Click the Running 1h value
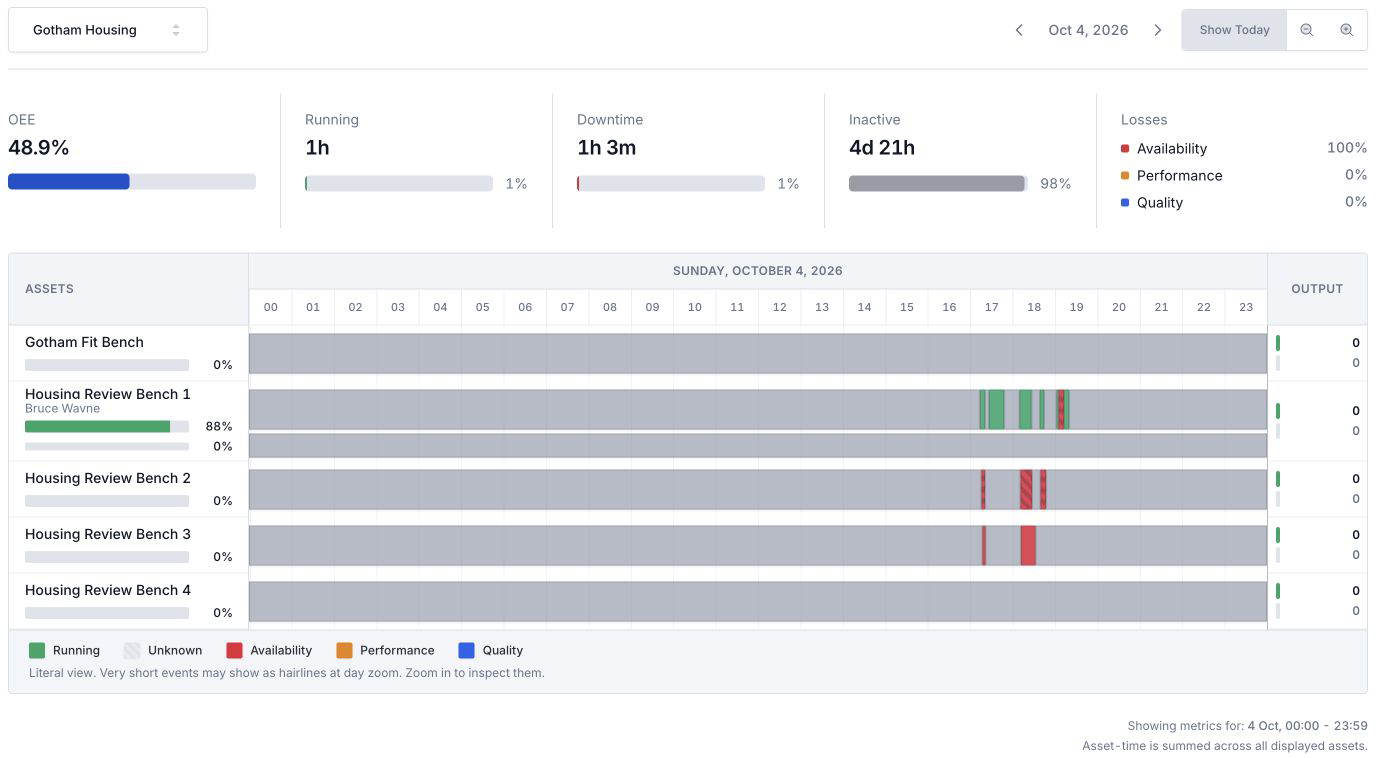 point(317,148)
